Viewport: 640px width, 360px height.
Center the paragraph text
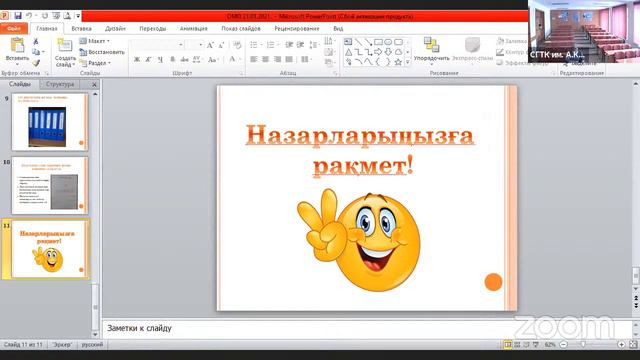click(x=265, y=60)
